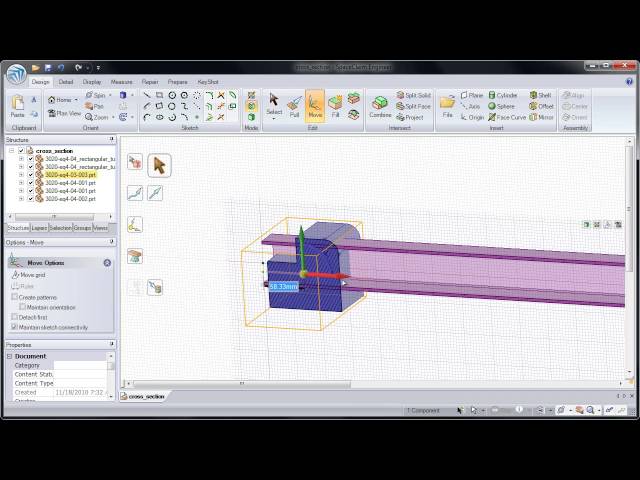640x480 pixels.
Task: Open the KeyShot ribbon tab
Action: [x=208, y=82]
